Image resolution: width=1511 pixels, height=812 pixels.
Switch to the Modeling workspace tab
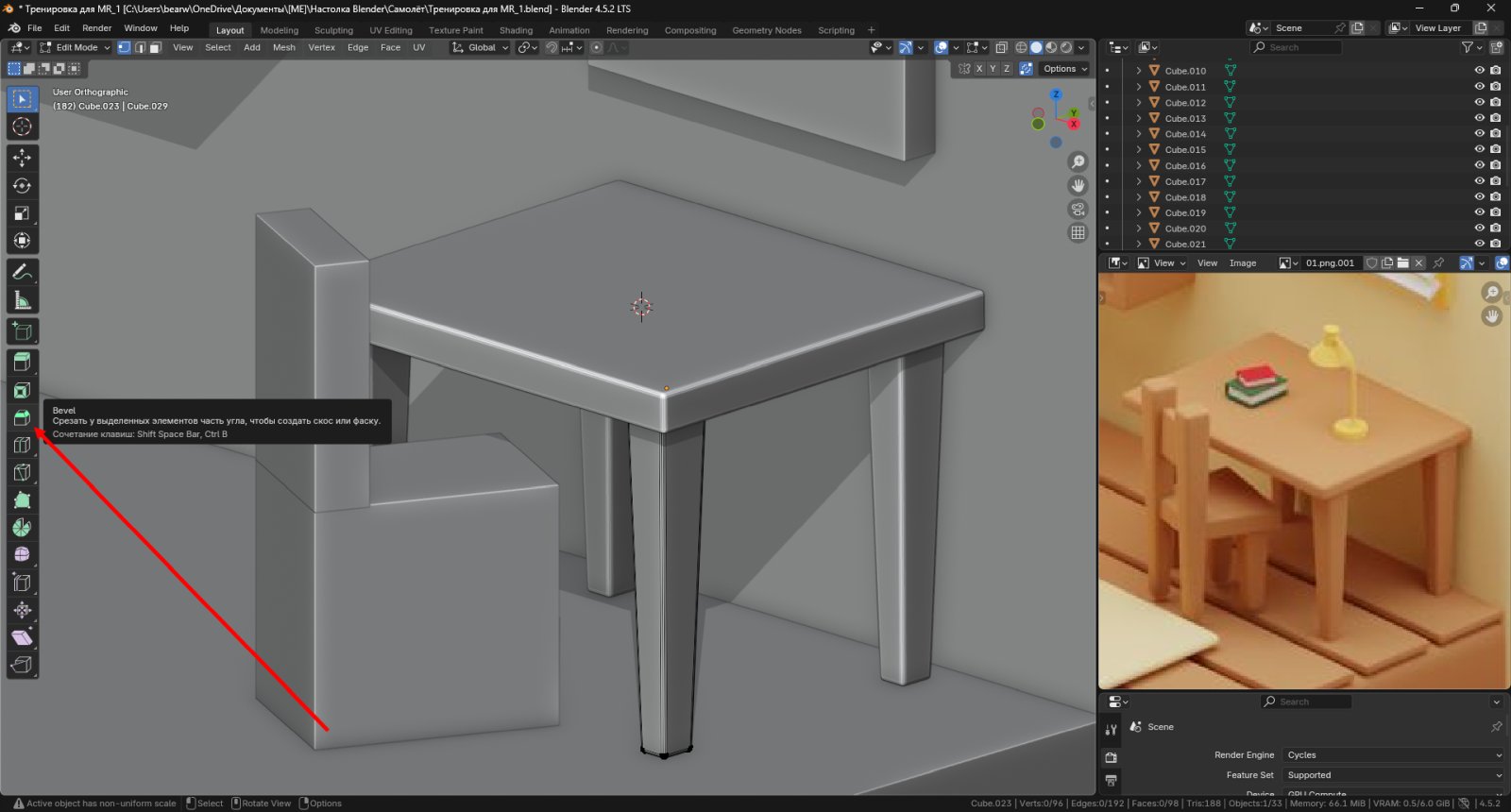point(280,30)
